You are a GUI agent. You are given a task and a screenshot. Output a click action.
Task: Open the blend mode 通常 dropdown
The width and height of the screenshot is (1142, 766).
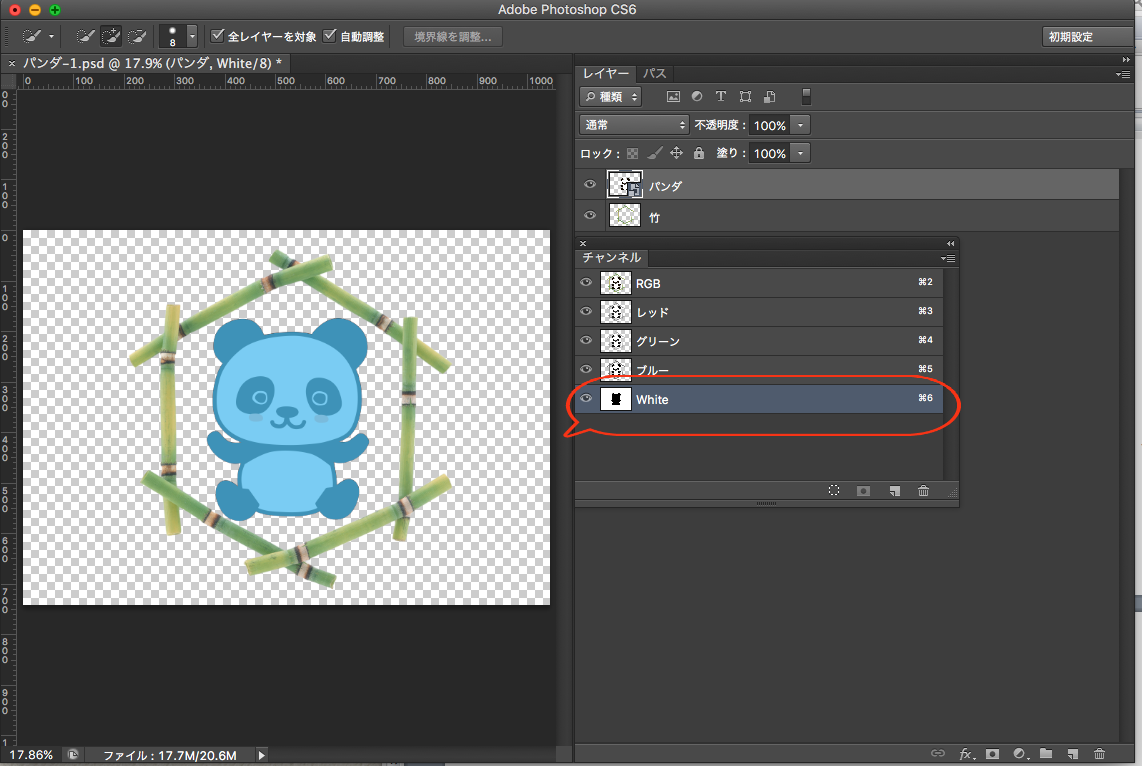click(634, 125)
